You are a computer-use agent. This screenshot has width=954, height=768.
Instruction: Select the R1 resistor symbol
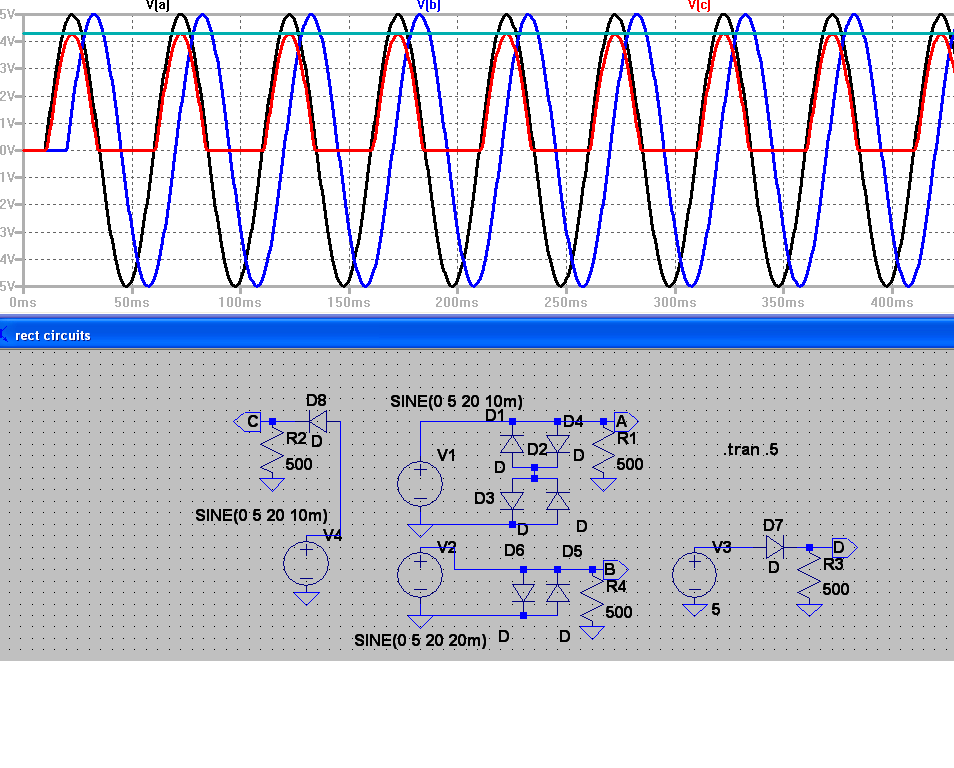pos(603,450)
